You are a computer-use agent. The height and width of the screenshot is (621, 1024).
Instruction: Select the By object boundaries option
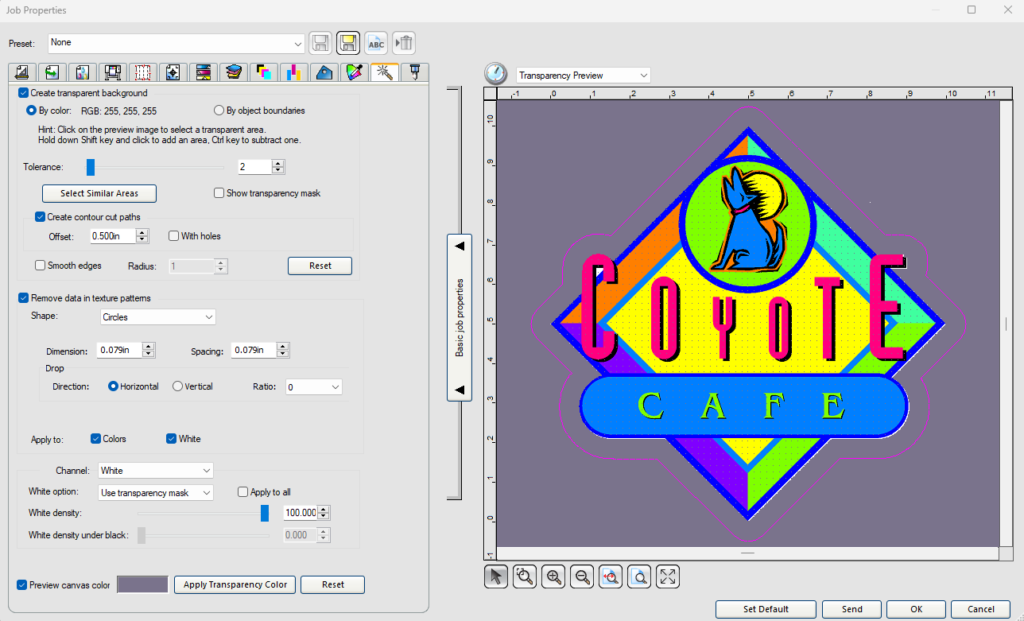tap(219, 110)
